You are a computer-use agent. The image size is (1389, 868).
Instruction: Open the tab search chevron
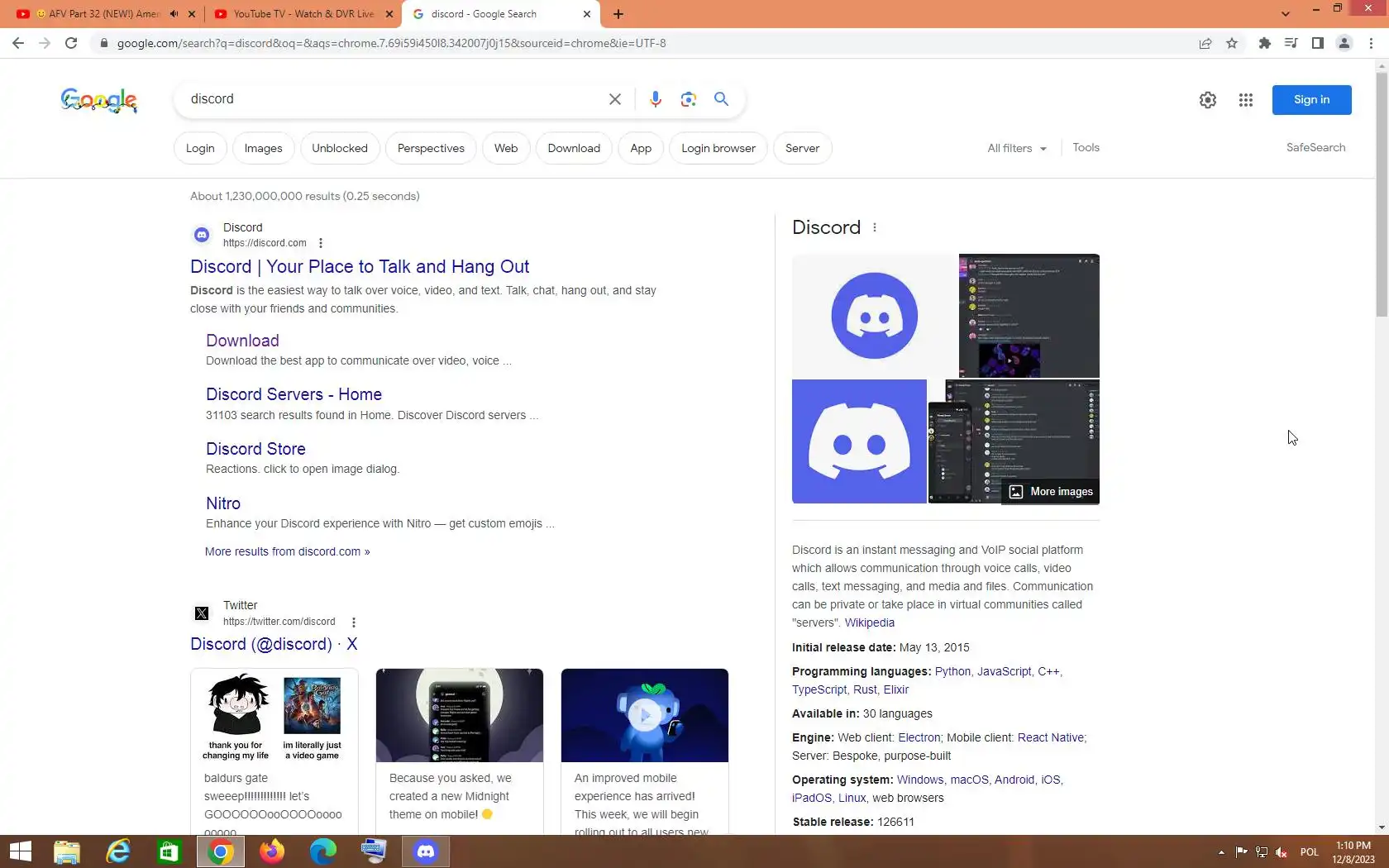tap(1285, 14)
